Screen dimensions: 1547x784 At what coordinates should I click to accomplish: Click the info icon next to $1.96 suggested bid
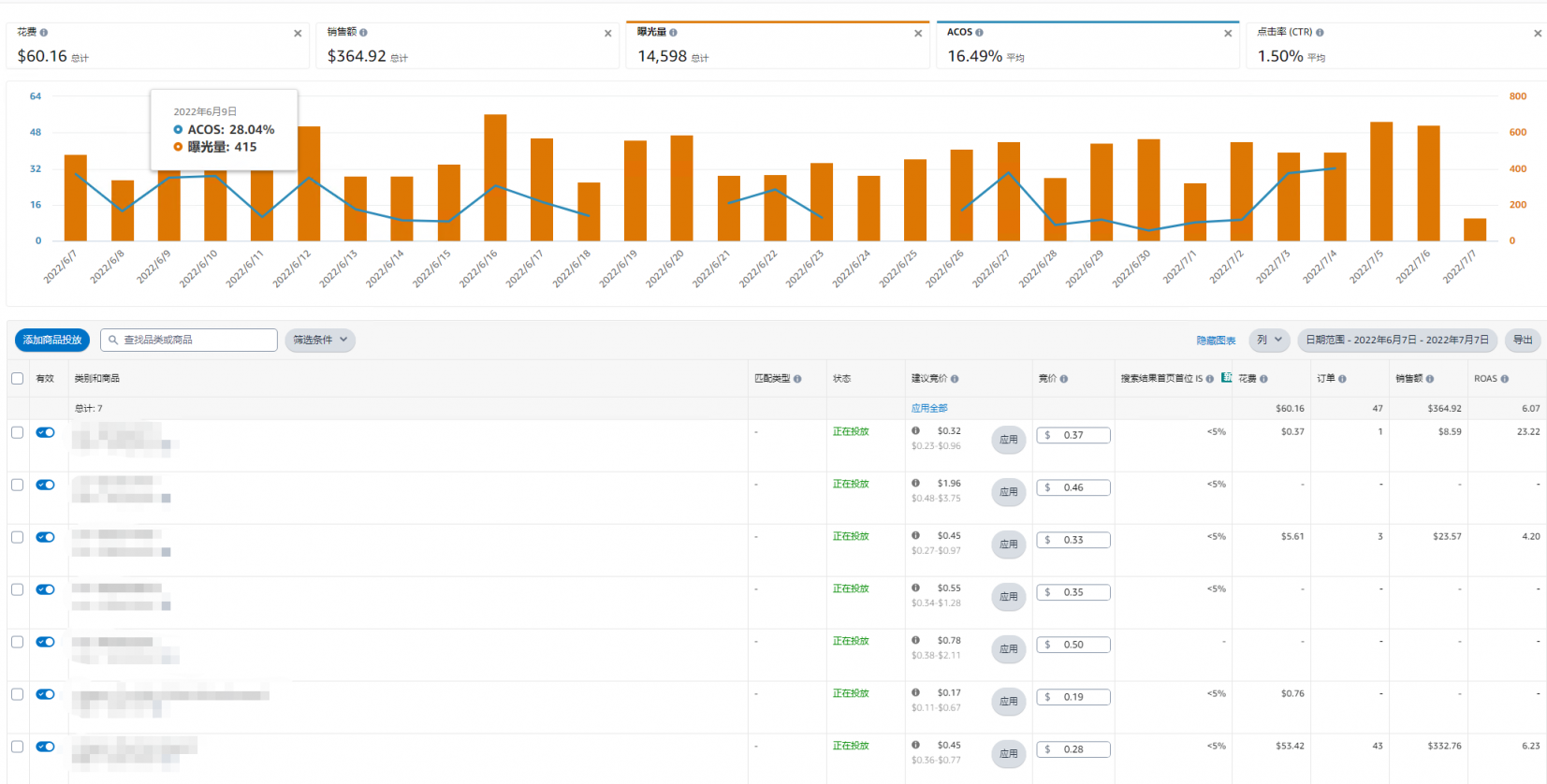[x=915, y=484]
